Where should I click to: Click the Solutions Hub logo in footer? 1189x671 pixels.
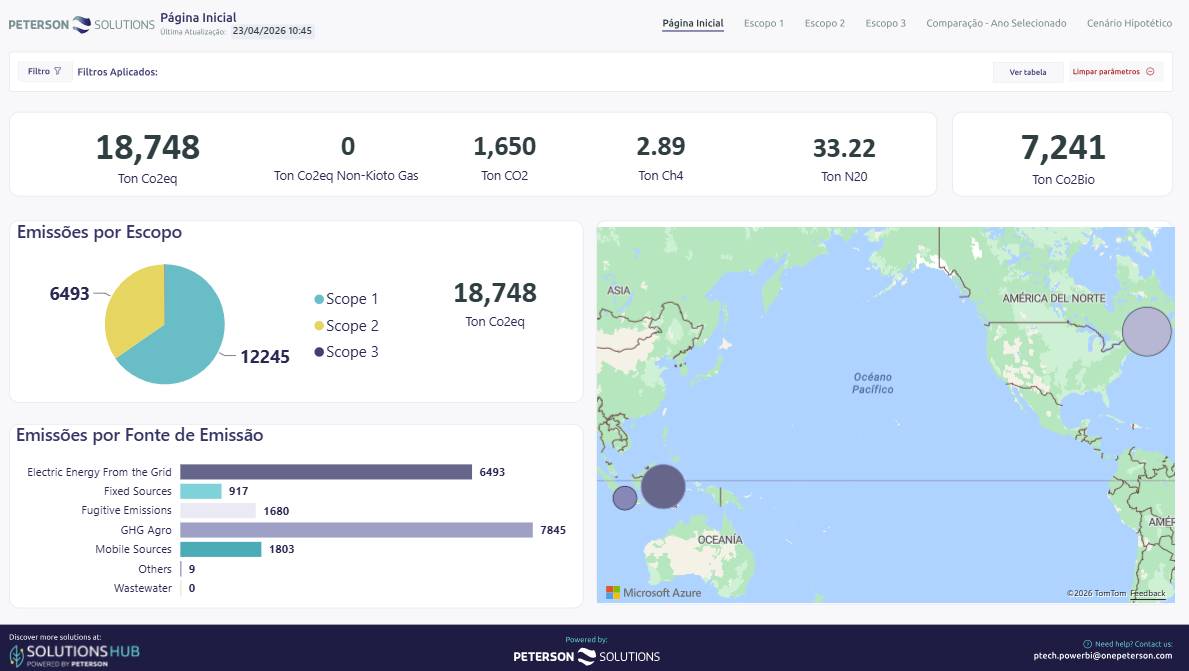point(74,655)
